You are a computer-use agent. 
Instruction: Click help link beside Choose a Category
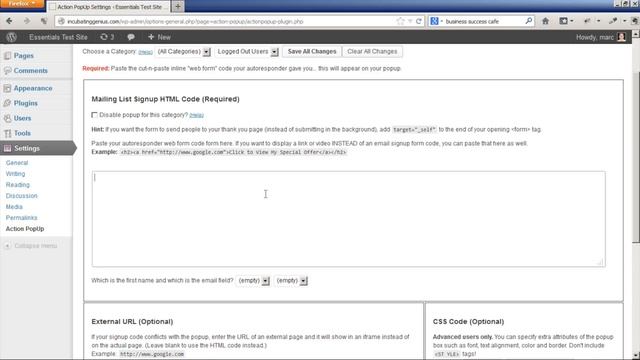click(x=145, y=52)
